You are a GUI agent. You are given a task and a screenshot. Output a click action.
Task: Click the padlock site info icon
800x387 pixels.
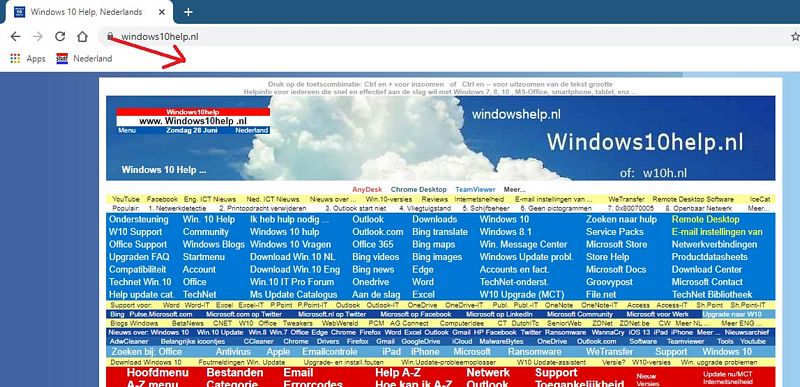pos(110,37)
